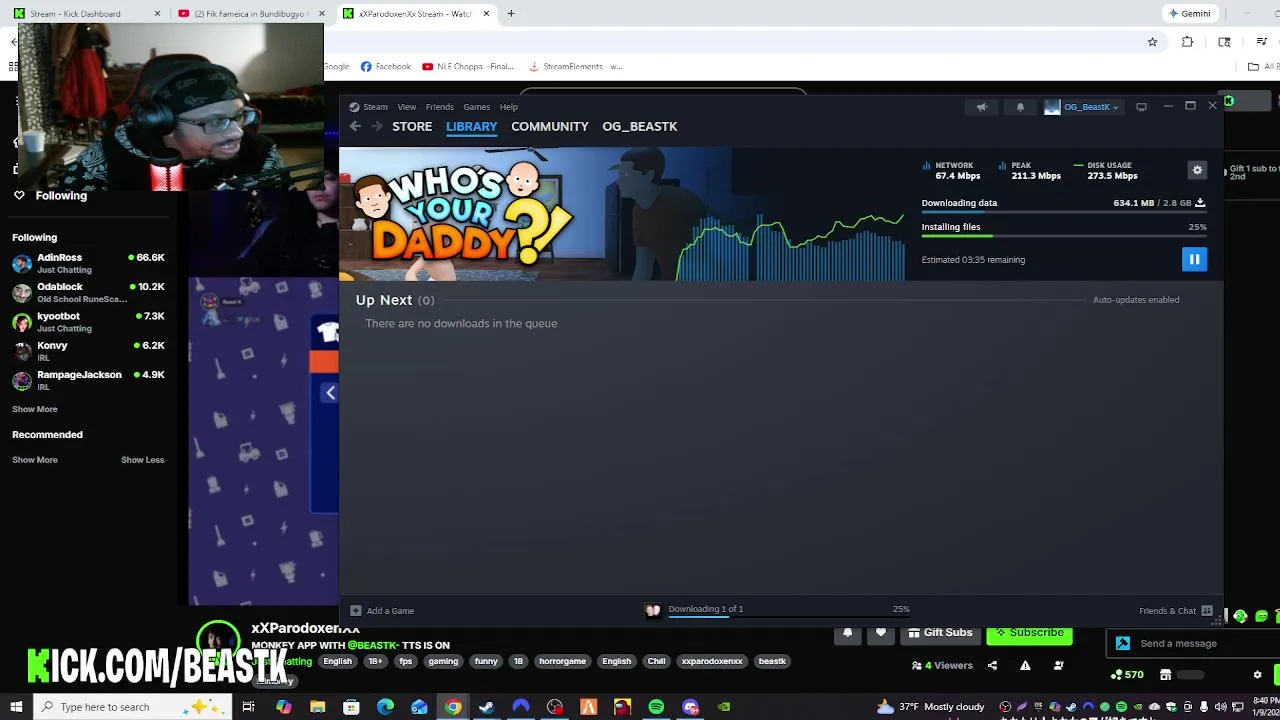Switch Steam to Big Picture mode
The width and height of the screenshot is (1280, 720).
pos(1141,107)
